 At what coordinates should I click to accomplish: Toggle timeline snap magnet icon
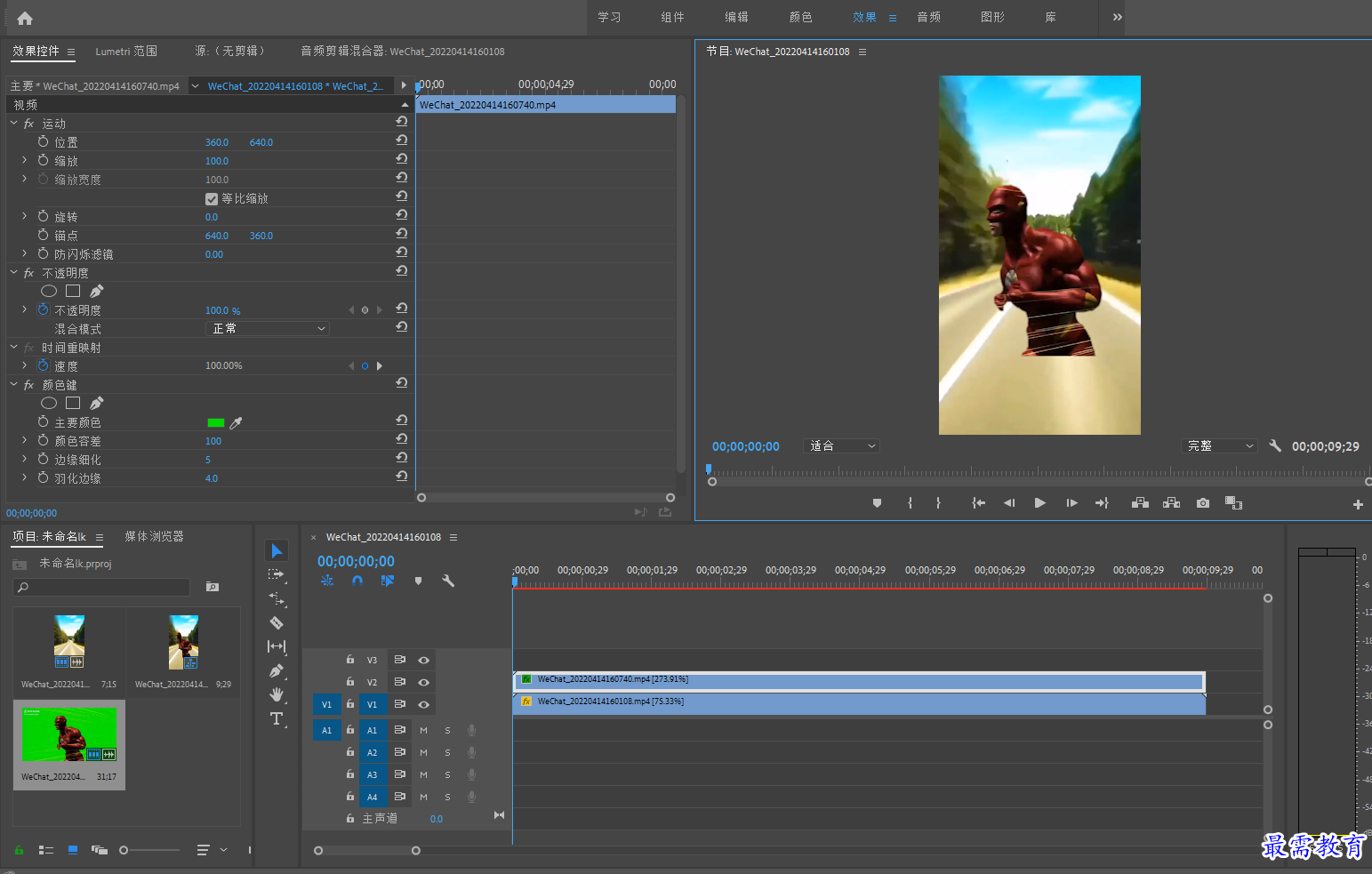pos(357,581)
